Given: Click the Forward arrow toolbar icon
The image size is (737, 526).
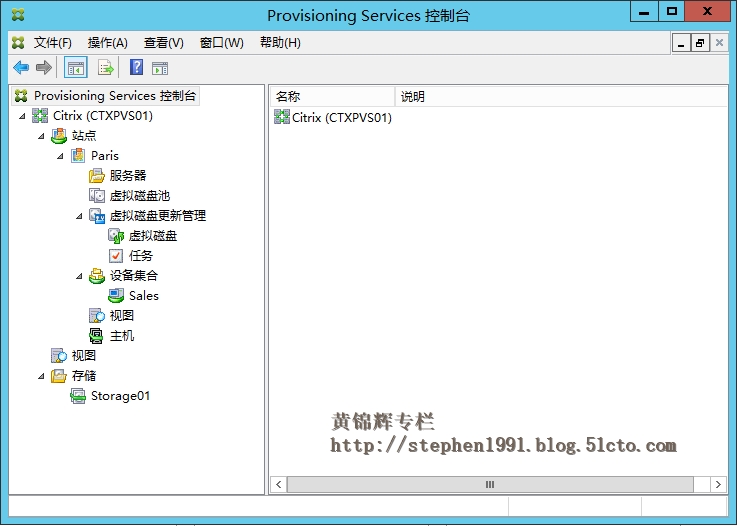Looking at the screenshot, I should (x=44, y=68).
